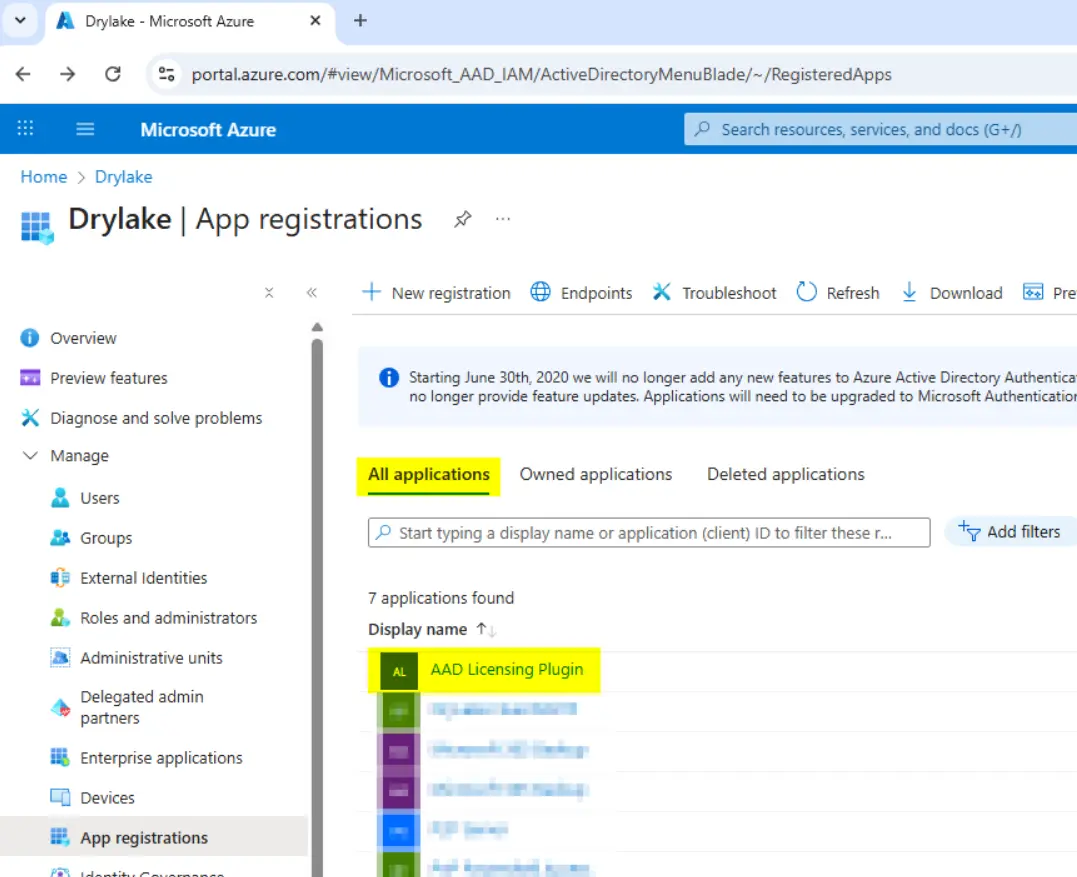Open the tab search dropdown in browser

(20, 20)
